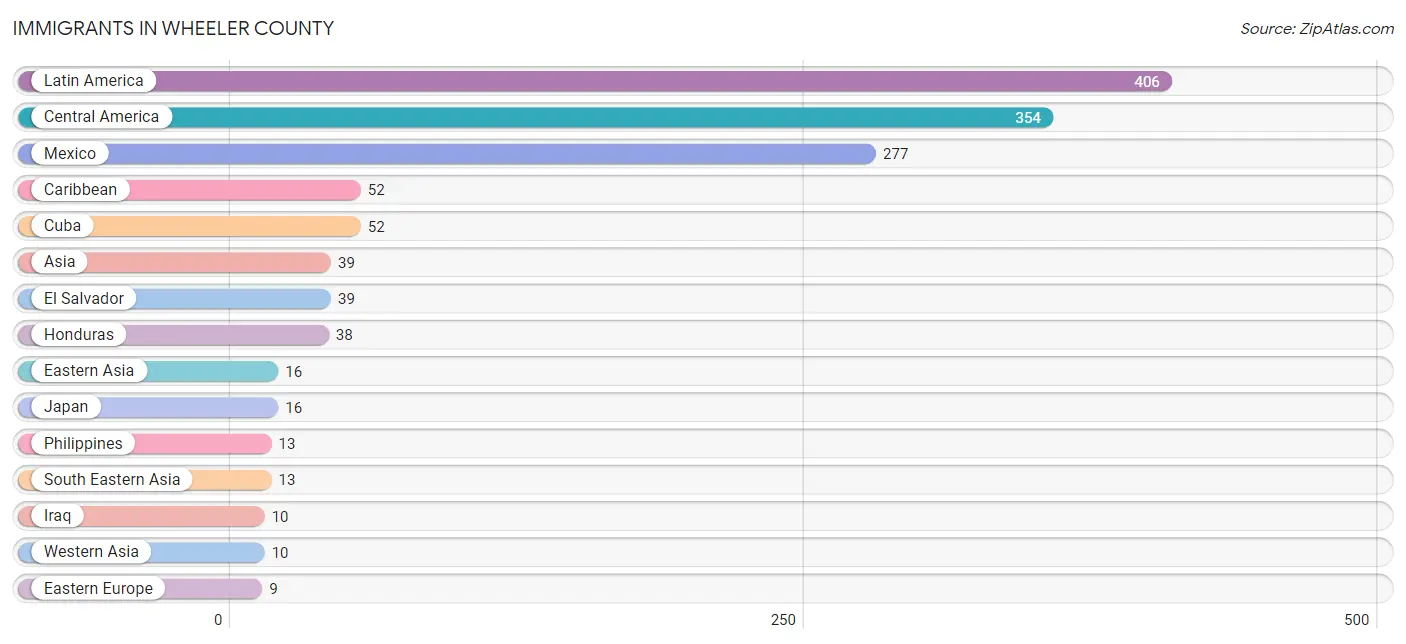Click the Japan bar label
The image size is (1406, 644).
tap(66, 407)
